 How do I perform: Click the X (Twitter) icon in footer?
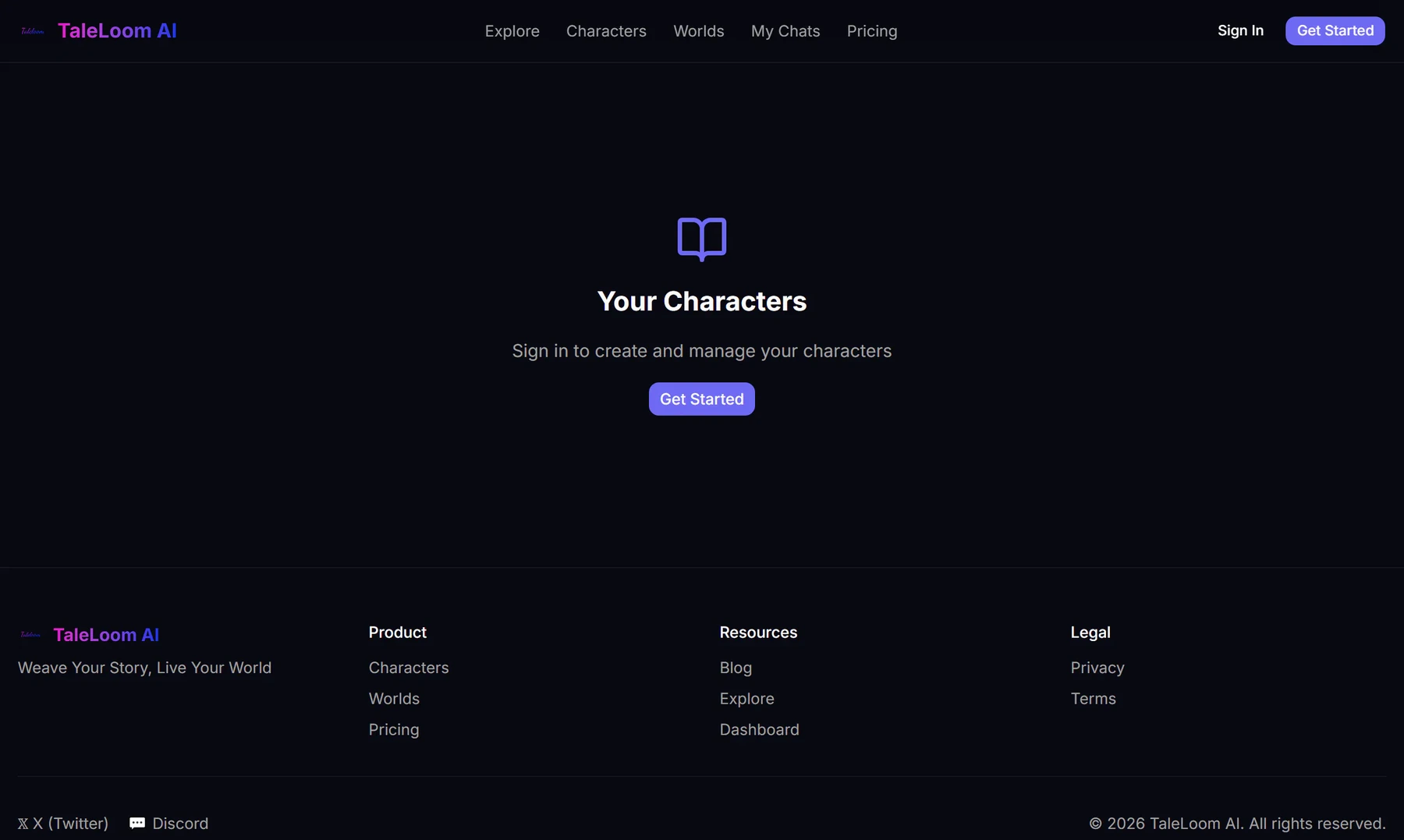tap(23, 824)
